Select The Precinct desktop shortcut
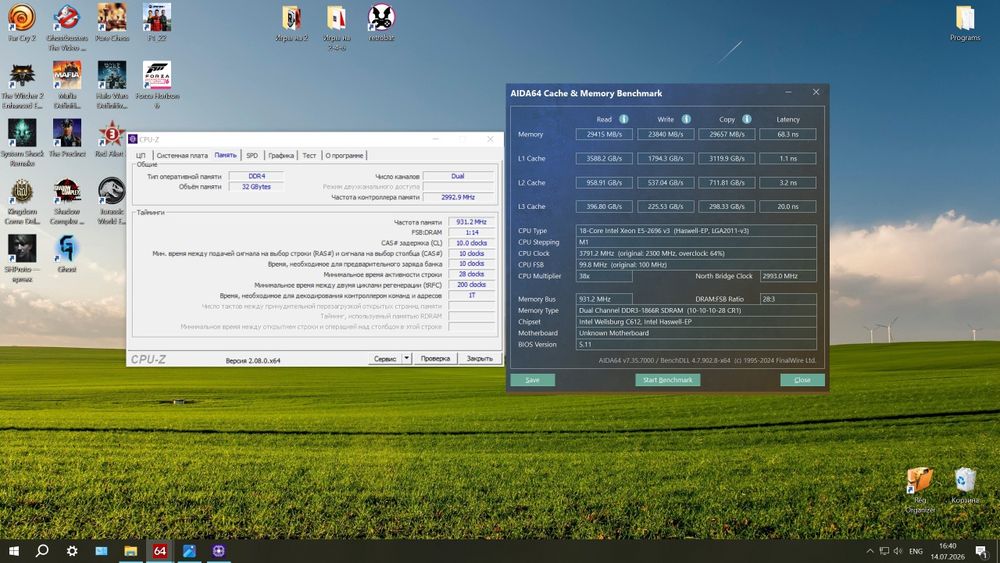This screenshot has width=1000, height=563. coord(67,138)
